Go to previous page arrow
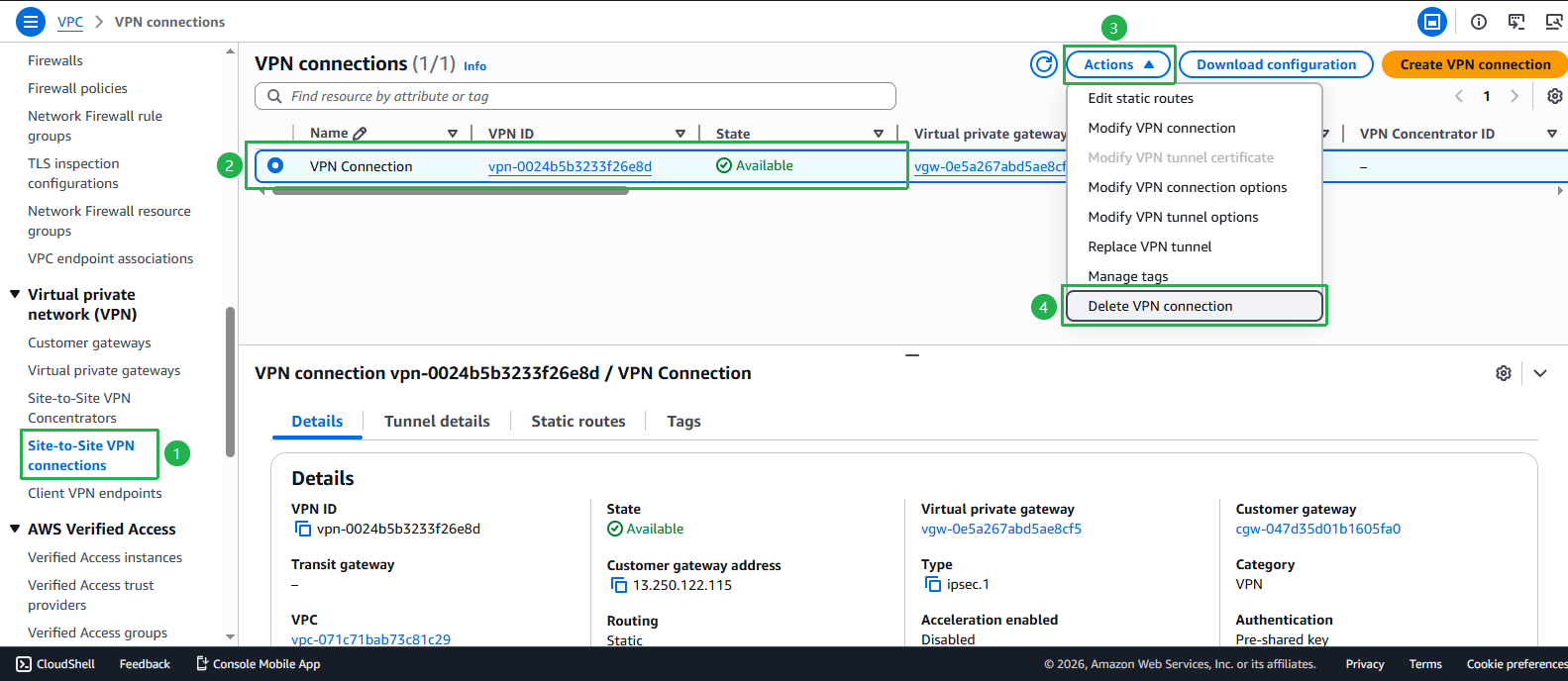 [1458, 96]
